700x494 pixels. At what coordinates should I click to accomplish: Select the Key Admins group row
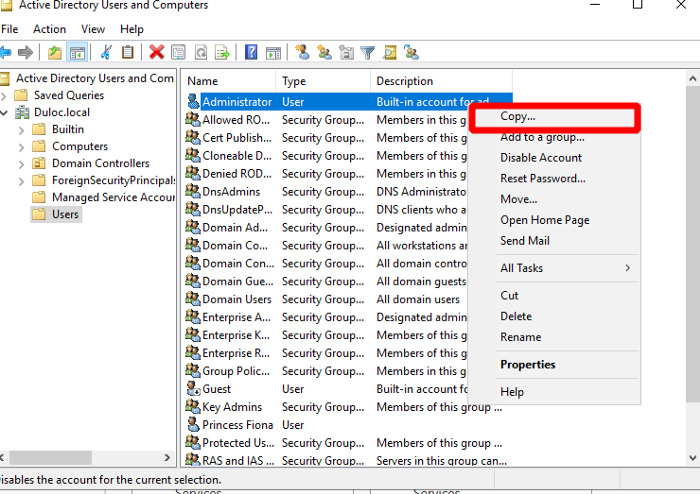348,407
